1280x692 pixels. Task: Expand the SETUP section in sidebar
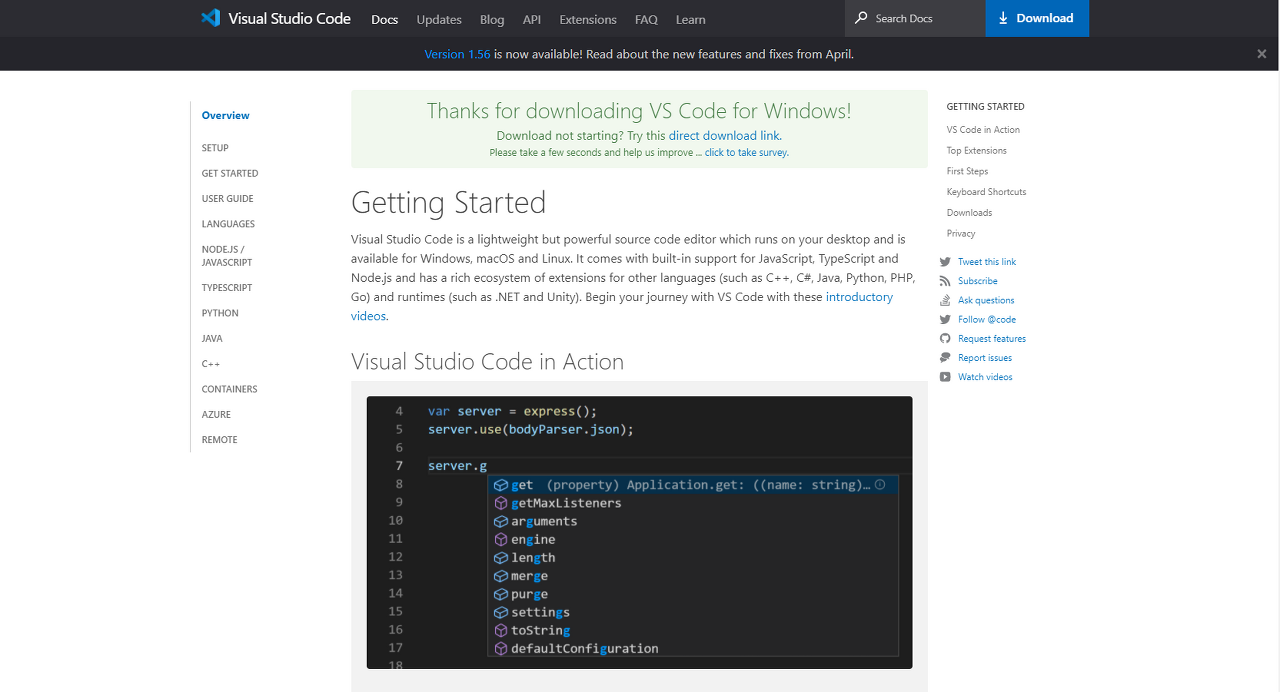coord(215,148)
